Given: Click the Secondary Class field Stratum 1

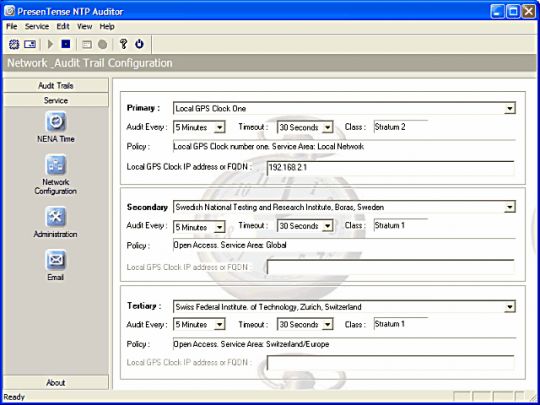Looking at the screenshot, I should coord(401,226).
